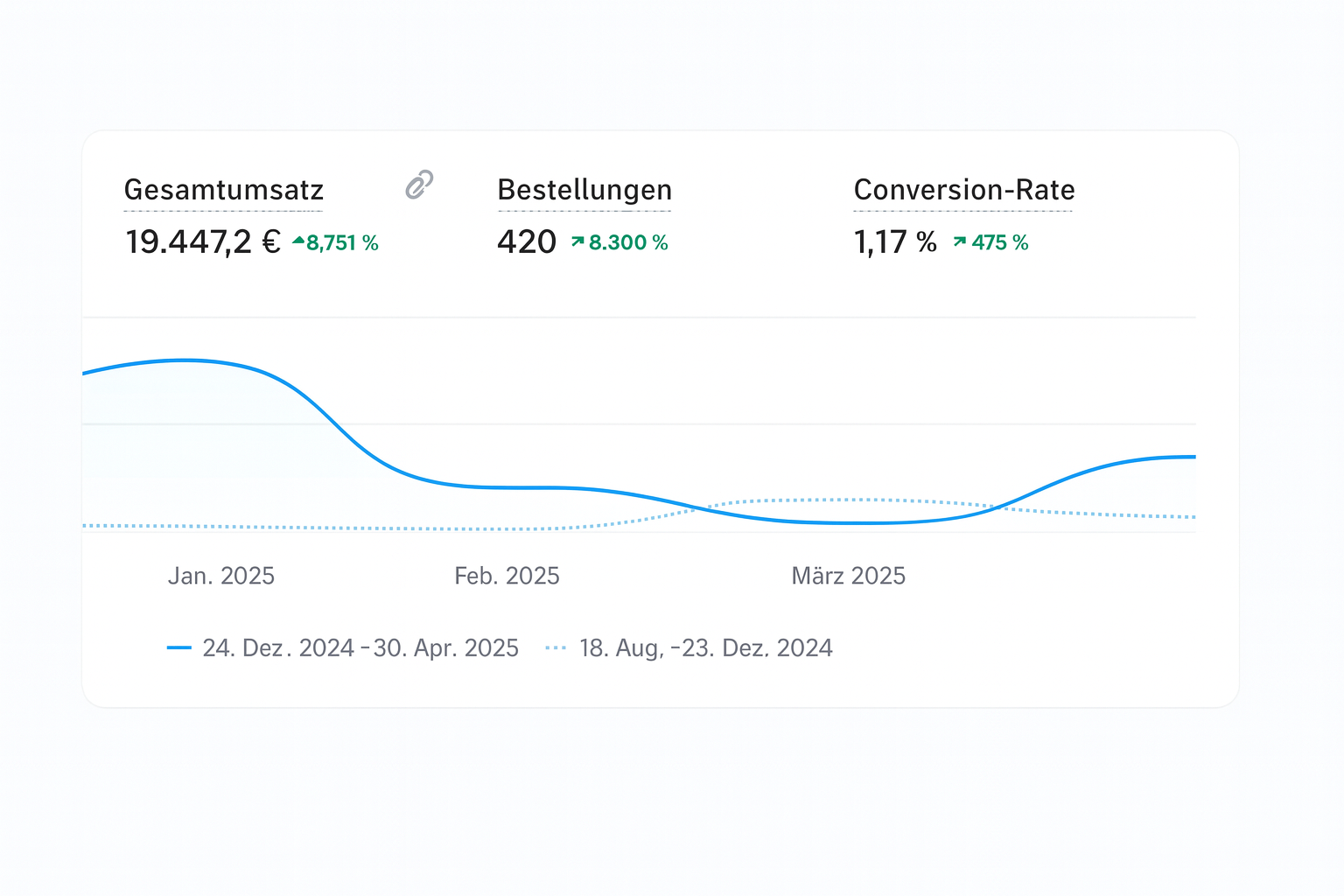Image resolution: width=1344 pixels, height=896 pixels.
Task: Click the trend arrow icon beside 475 %
Action: click(x=960, y=241)
